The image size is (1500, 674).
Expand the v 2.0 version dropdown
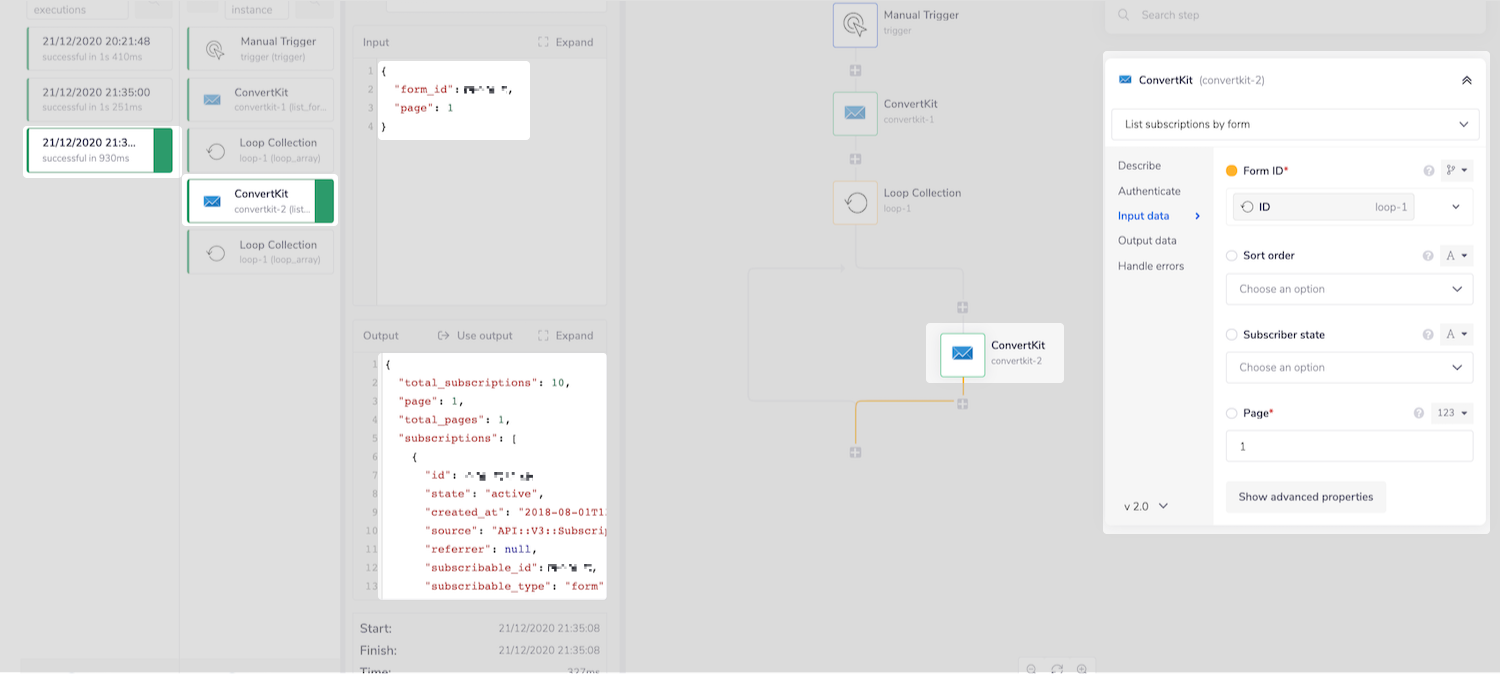pos(1142,506)
